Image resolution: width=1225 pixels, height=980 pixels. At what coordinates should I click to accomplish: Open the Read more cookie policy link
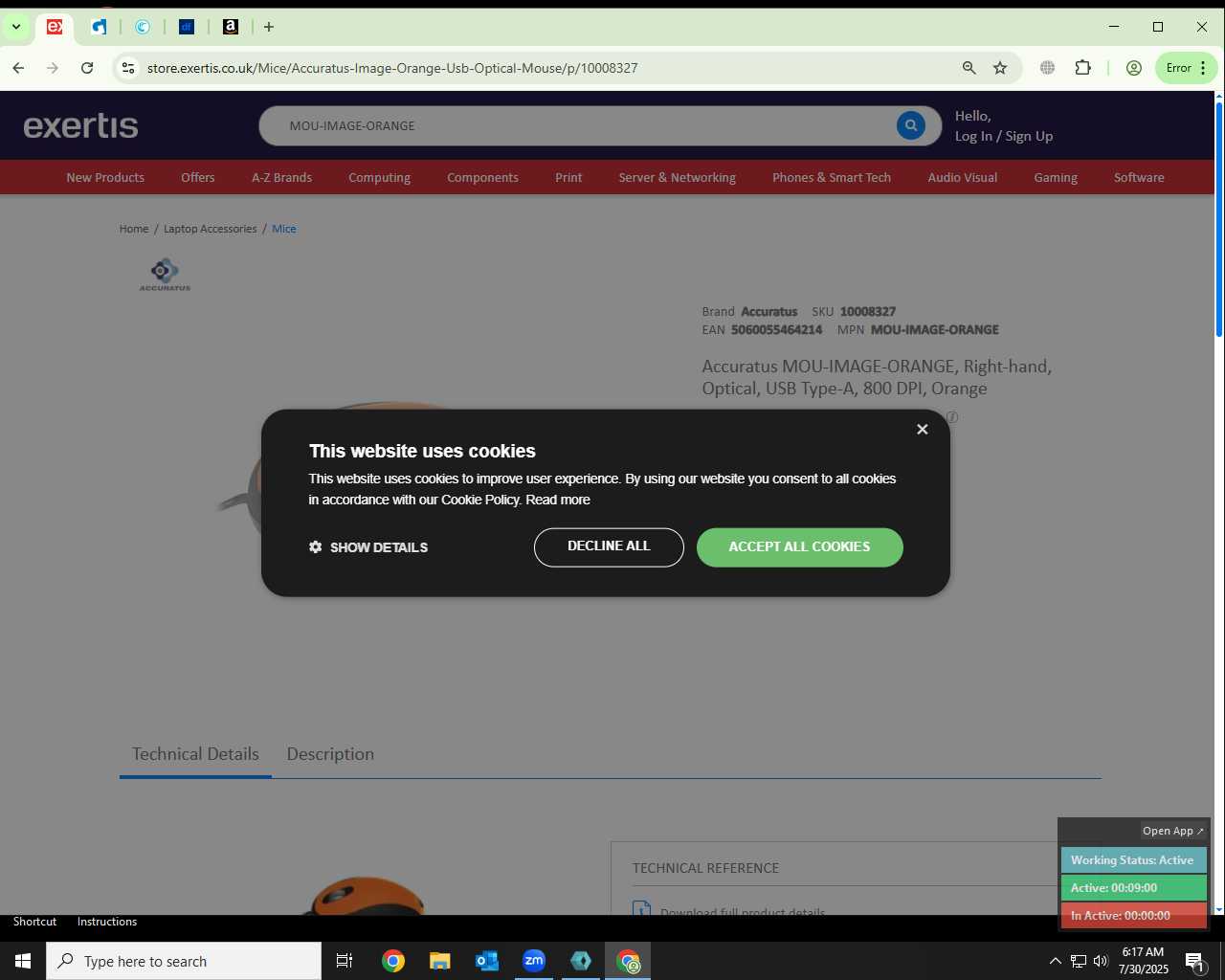(x=558, y=500)
